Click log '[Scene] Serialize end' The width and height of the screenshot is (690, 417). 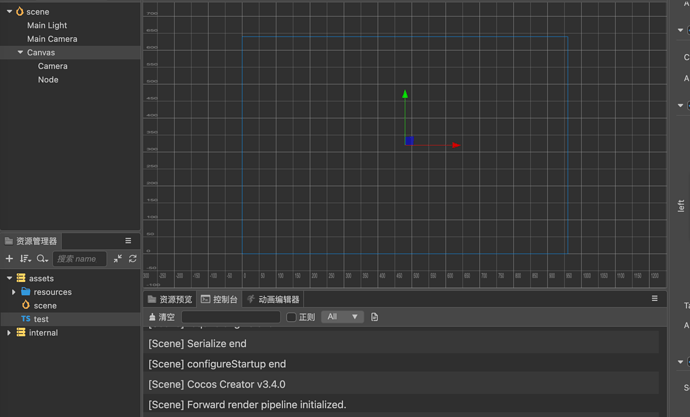pos(401,344)
